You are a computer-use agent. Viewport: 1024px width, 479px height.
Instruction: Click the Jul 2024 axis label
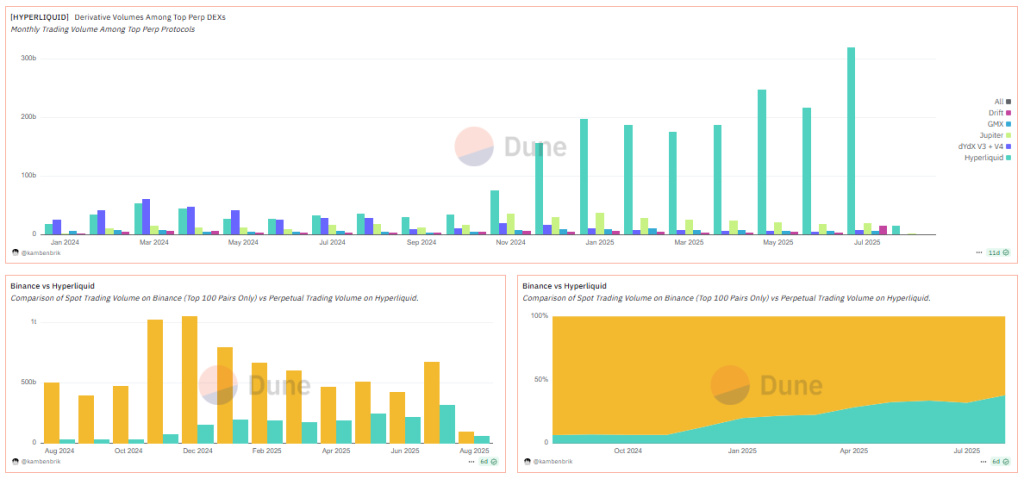332,242
